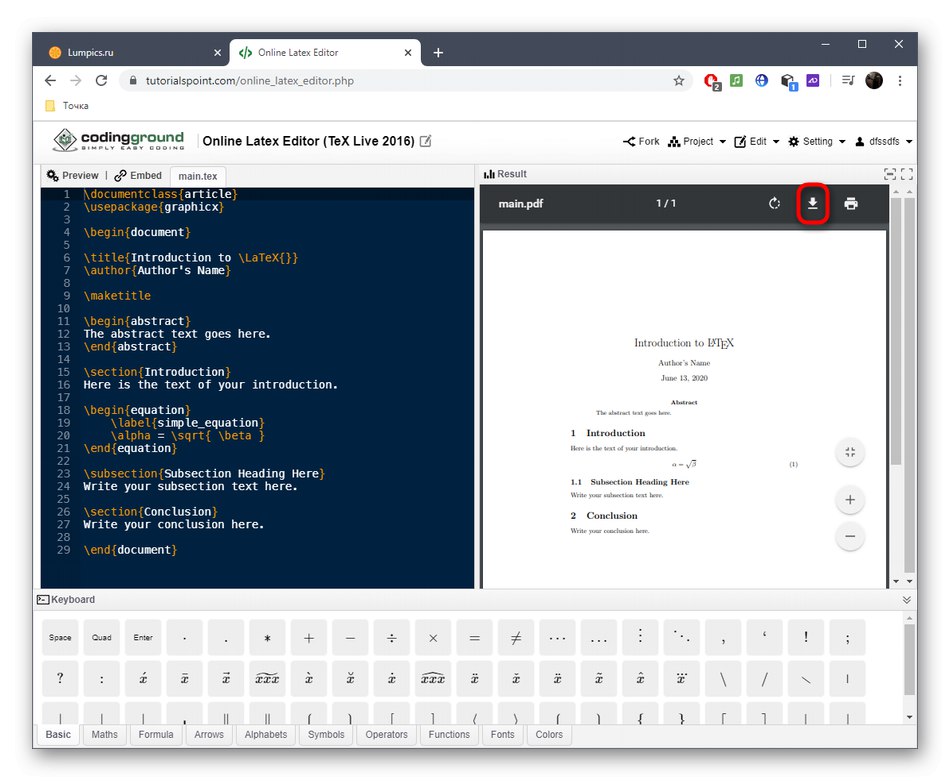Open the Functions keyboard tab
Screen dimensions: 950x781
pos(448,734)
